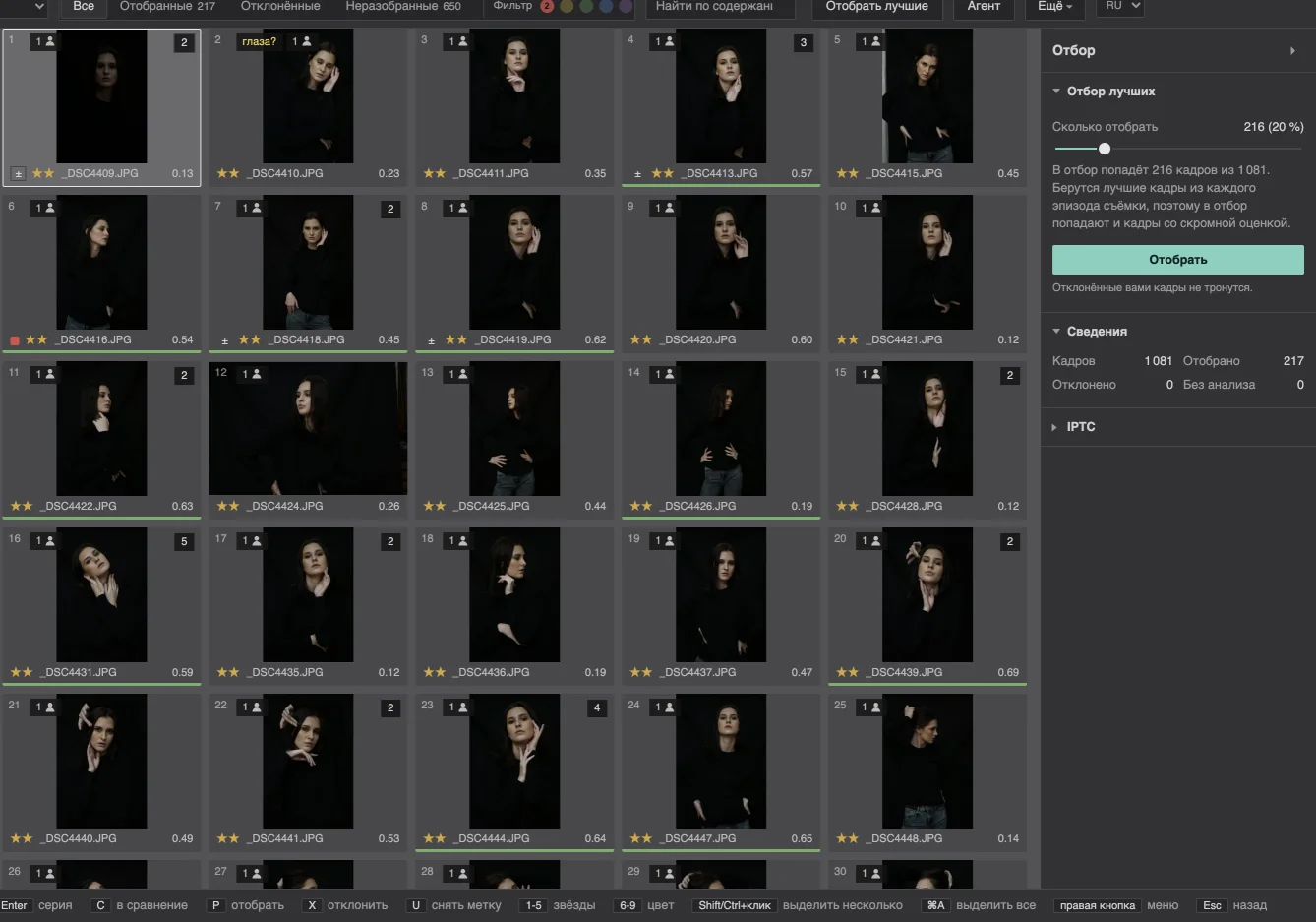
Task: Open the series badge 2 on _DSC4441.JPG
Action: point(390,707)
